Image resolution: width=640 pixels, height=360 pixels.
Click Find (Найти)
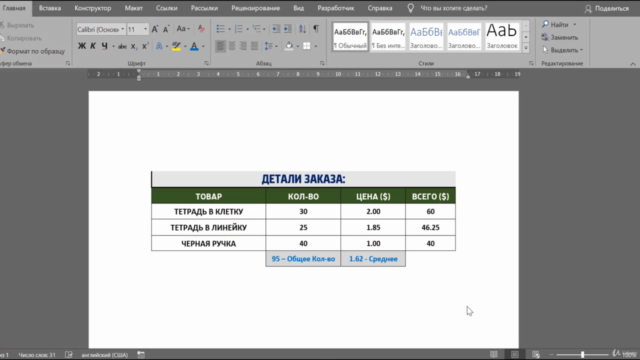tap(555, 24)
